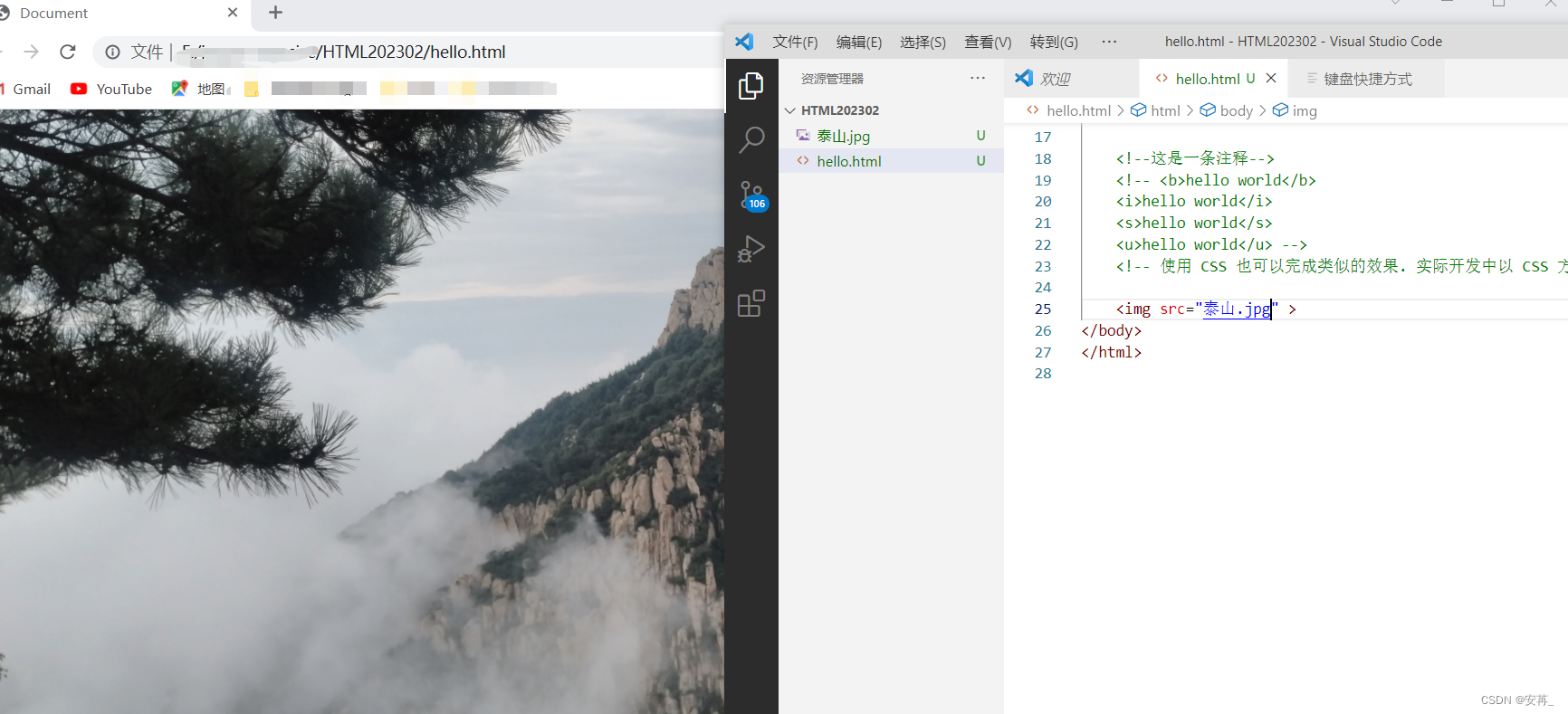Open the 文件(F) menu

pyautogui.click(x=795, y=42)
